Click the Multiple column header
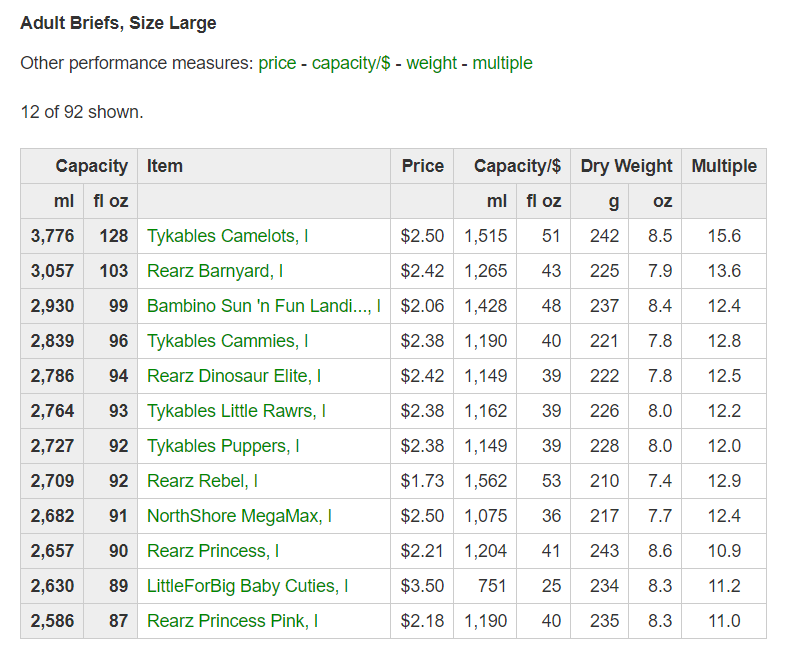Image resolution: width=786 pixels, height=657 pixels. (724, 166)
